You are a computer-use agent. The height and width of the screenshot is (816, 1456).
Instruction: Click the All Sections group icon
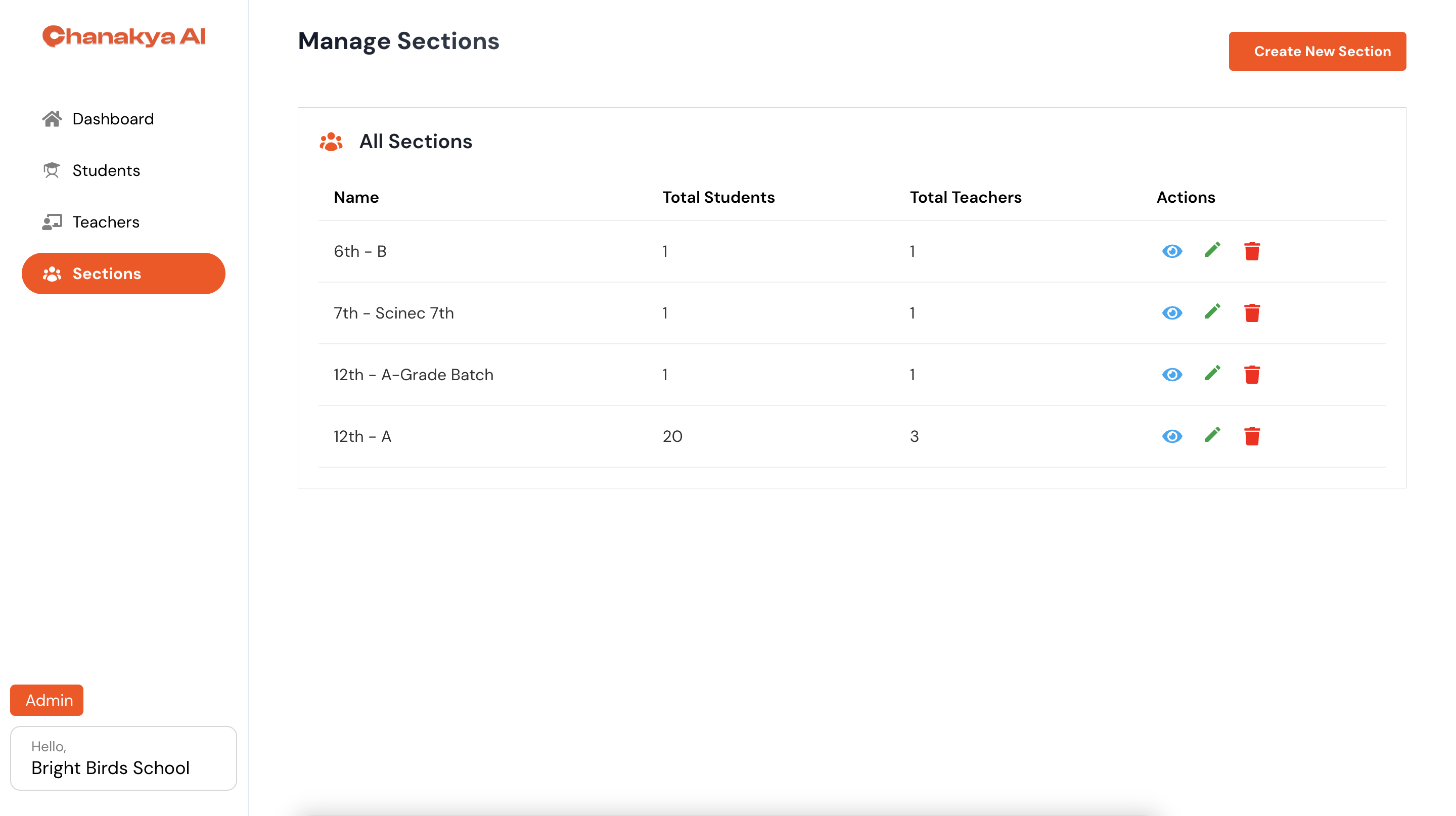pos(331,142)
